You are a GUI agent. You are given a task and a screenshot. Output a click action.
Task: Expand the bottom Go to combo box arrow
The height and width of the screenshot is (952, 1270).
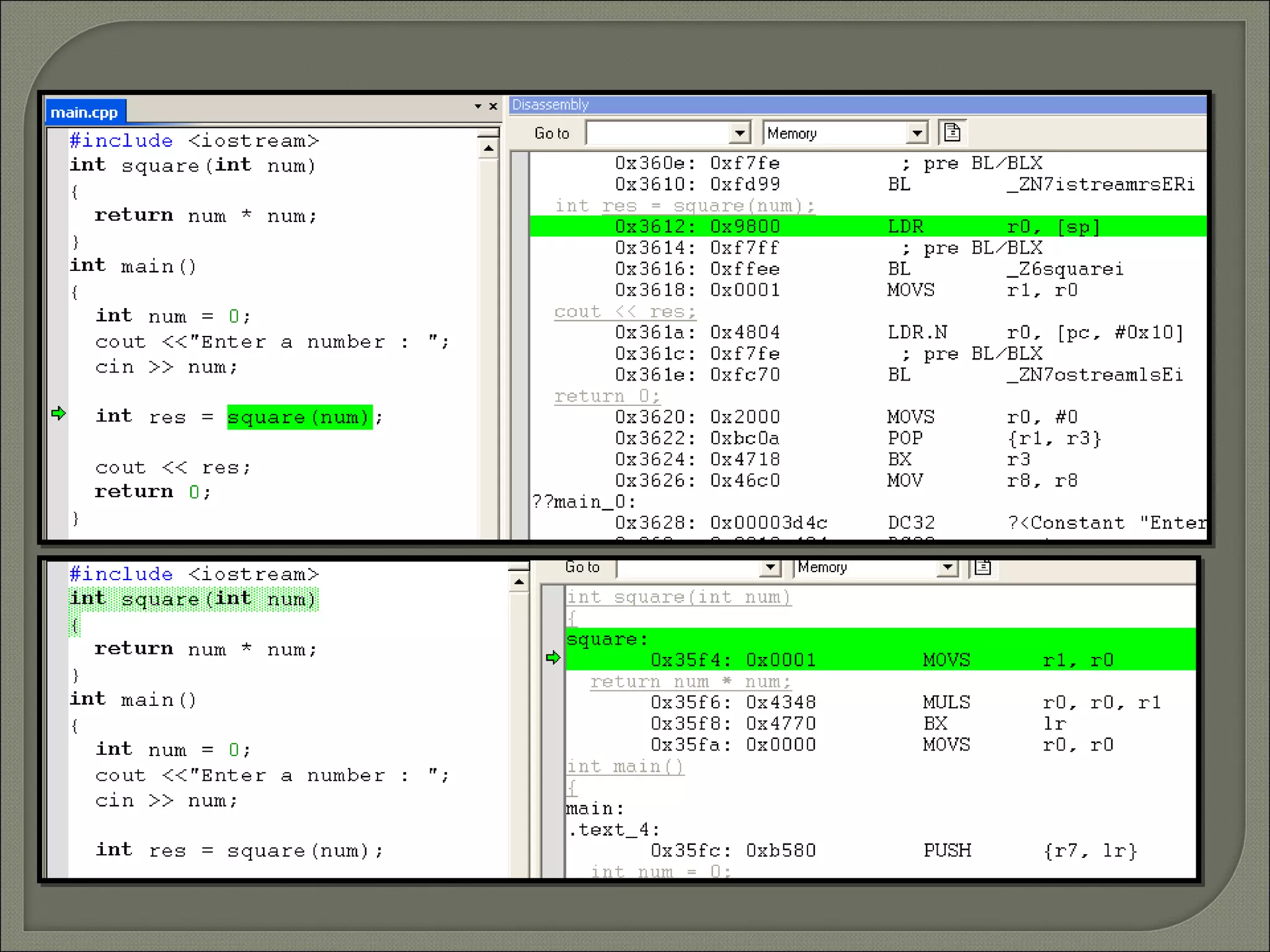[770, 567]
